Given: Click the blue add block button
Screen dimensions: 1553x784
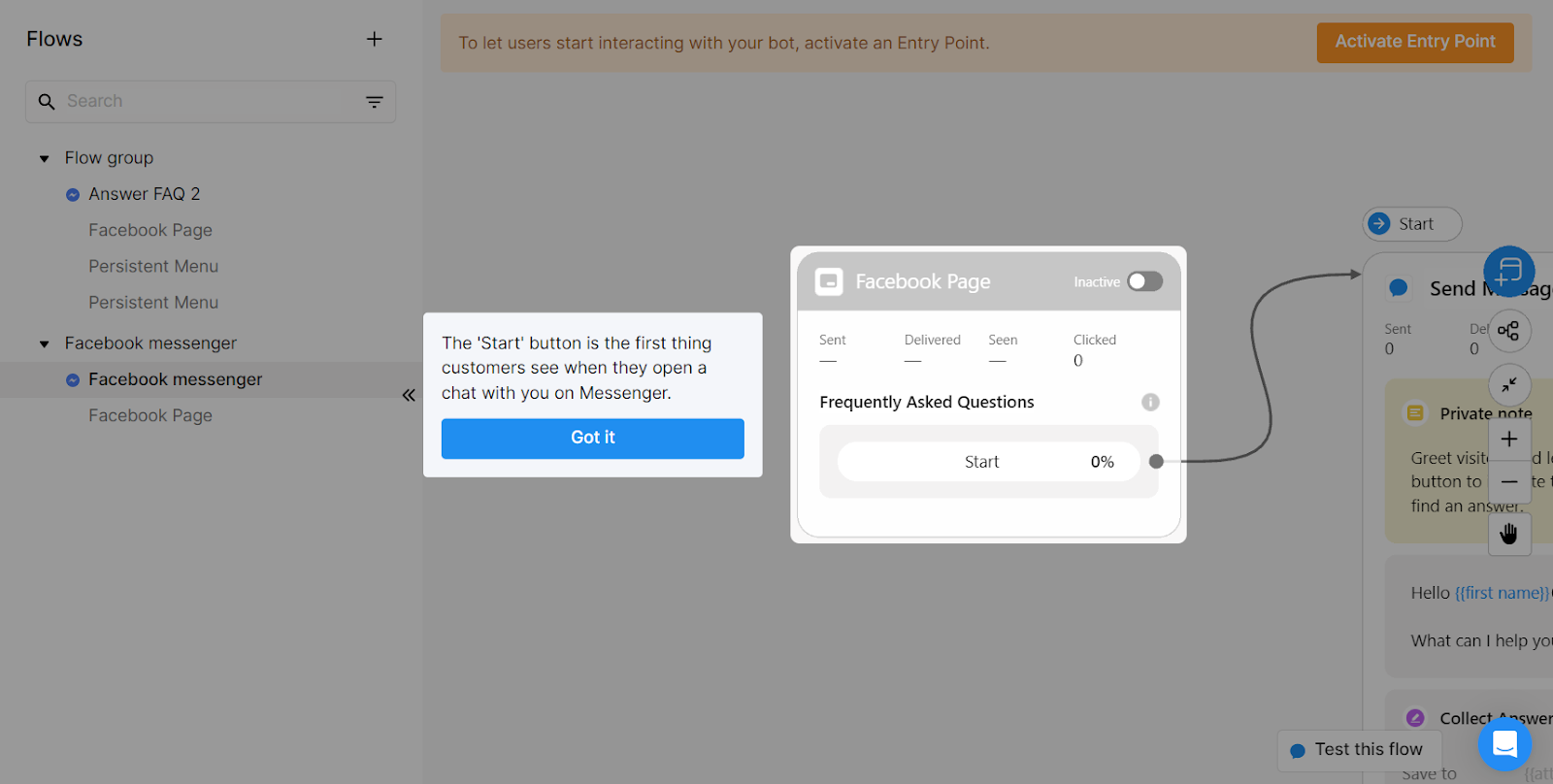Looking at the screenshot, I should tap(1508, 271).
